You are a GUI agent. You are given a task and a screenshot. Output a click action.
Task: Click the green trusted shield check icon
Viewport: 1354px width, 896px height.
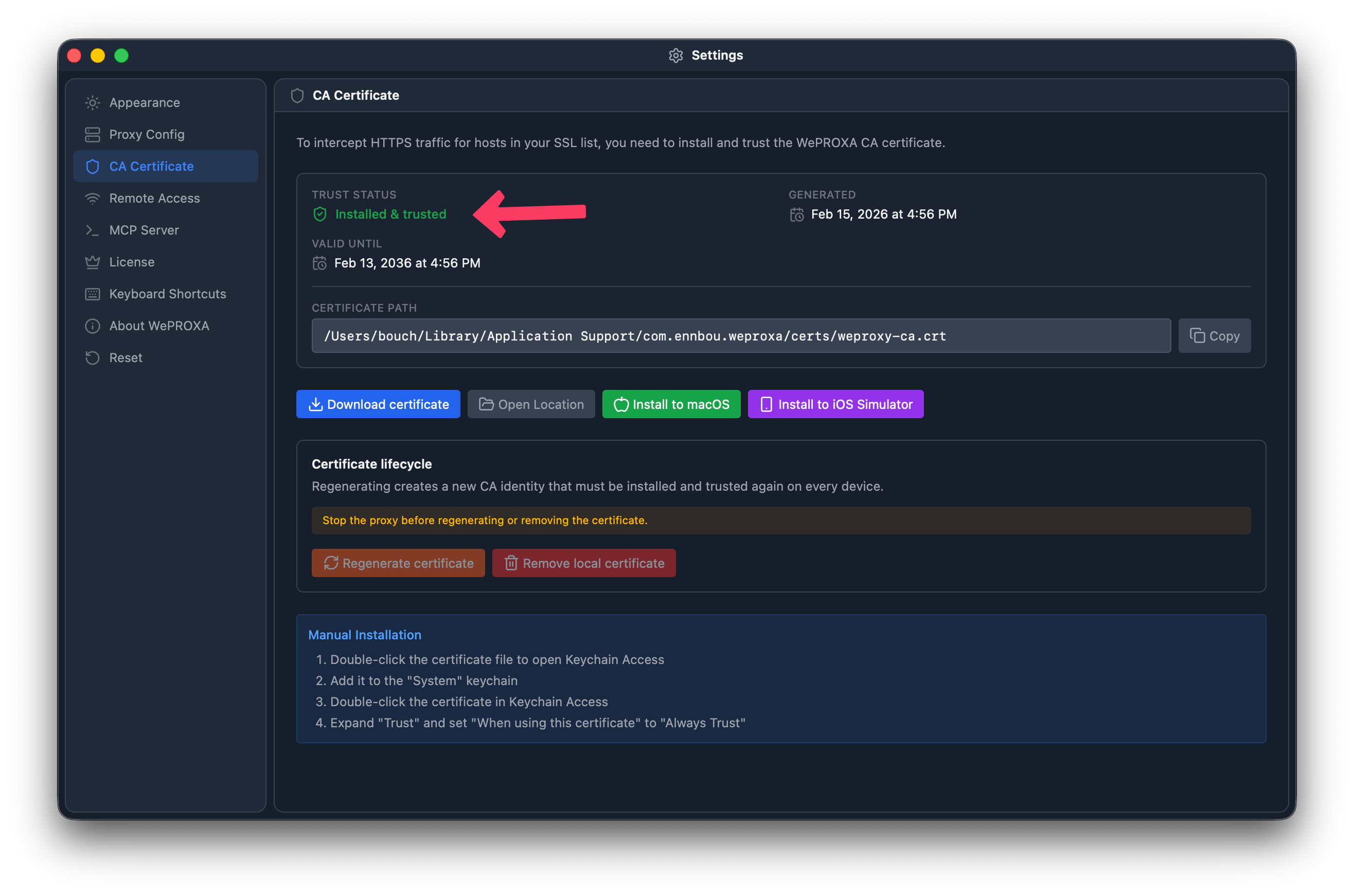click(320, 214)
